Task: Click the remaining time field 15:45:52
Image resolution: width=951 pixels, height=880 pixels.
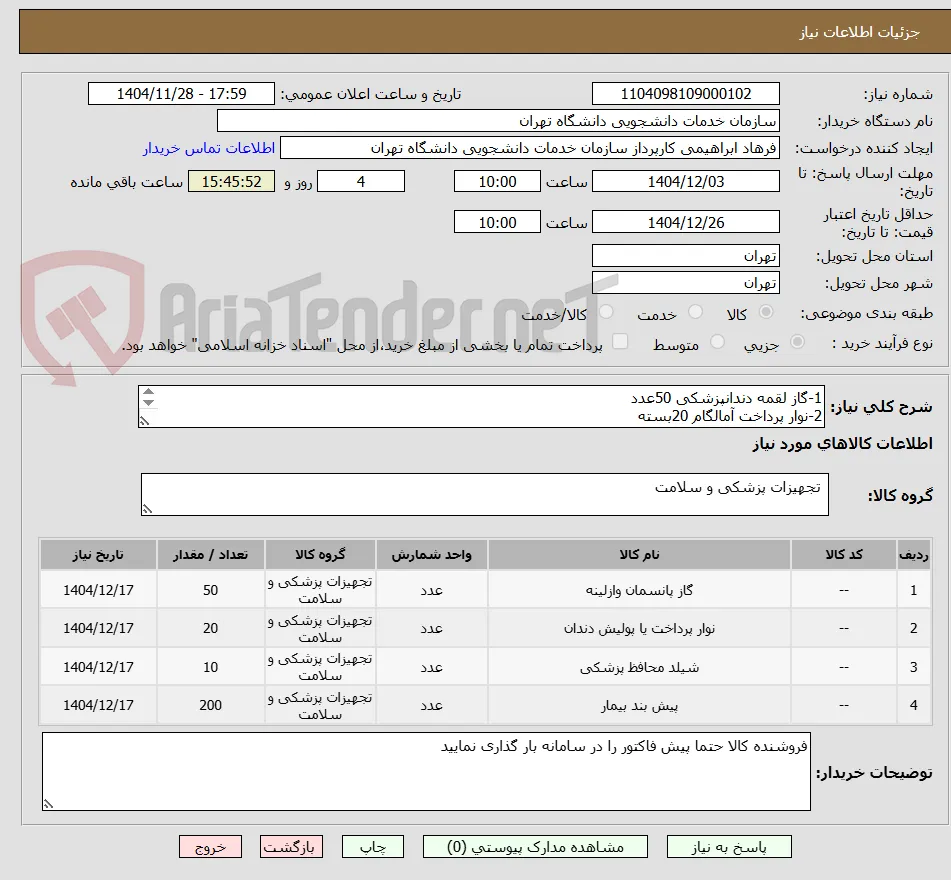Action: (231, 181)
